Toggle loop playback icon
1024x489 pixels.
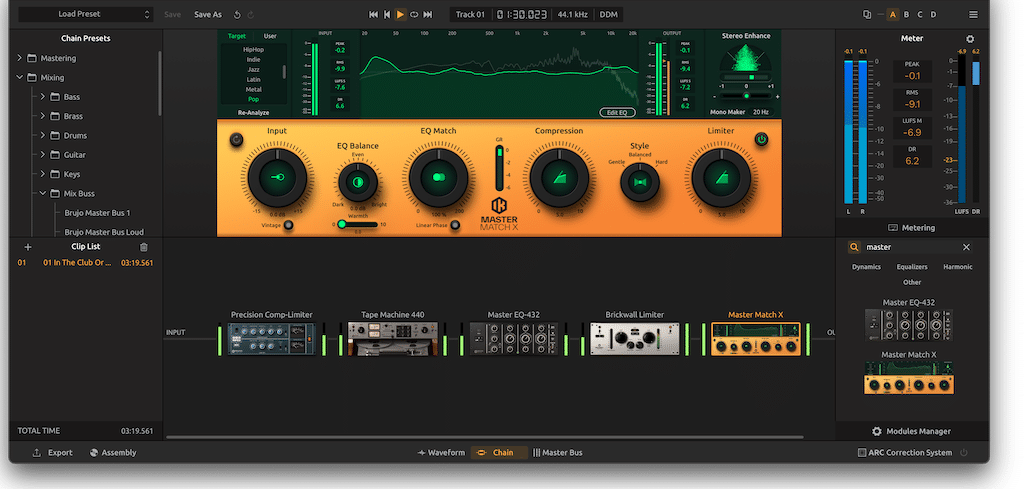(414, 14)
